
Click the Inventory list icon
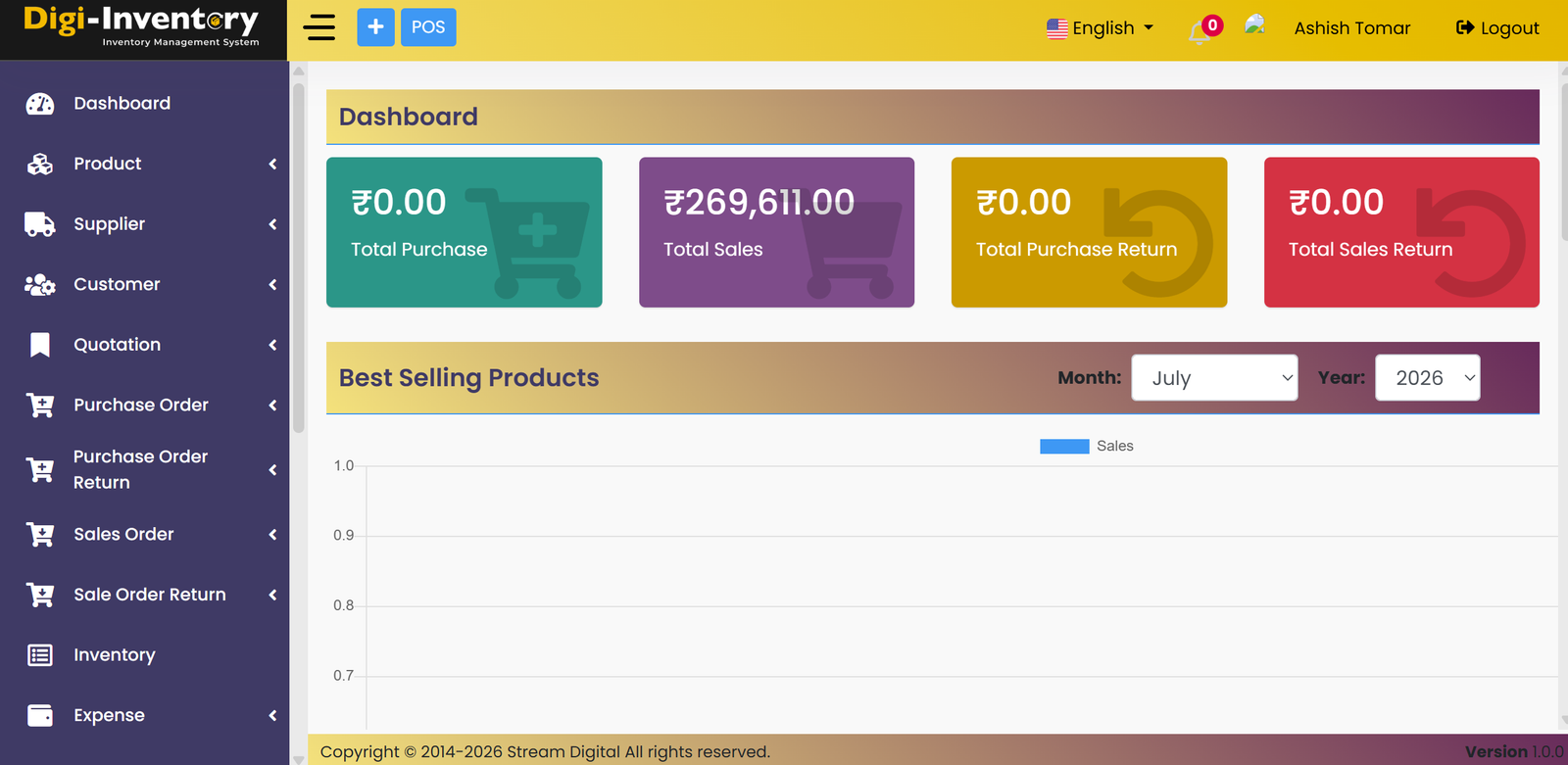[x=40, y=655]
